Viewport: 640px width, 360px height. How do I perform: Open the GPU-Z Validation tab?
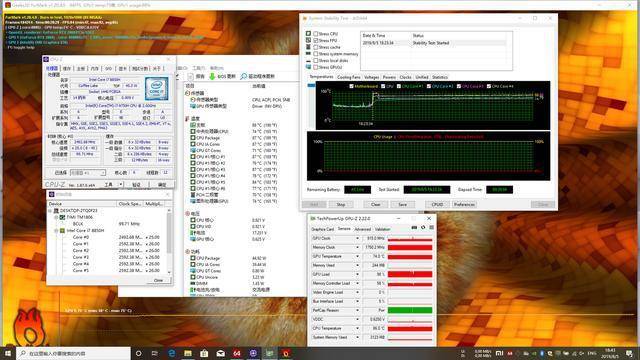point(382,229)
